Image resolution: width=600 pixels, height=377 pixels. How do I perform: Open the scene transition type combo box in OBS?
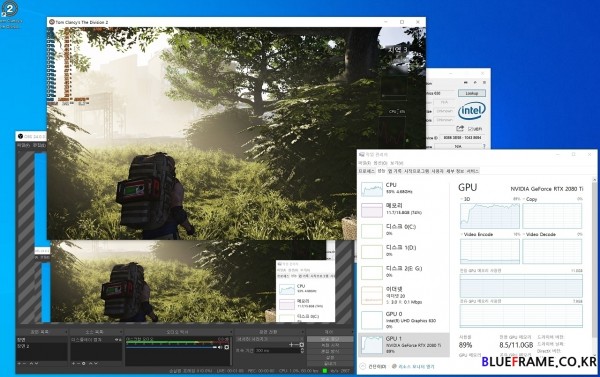(270, 339)
